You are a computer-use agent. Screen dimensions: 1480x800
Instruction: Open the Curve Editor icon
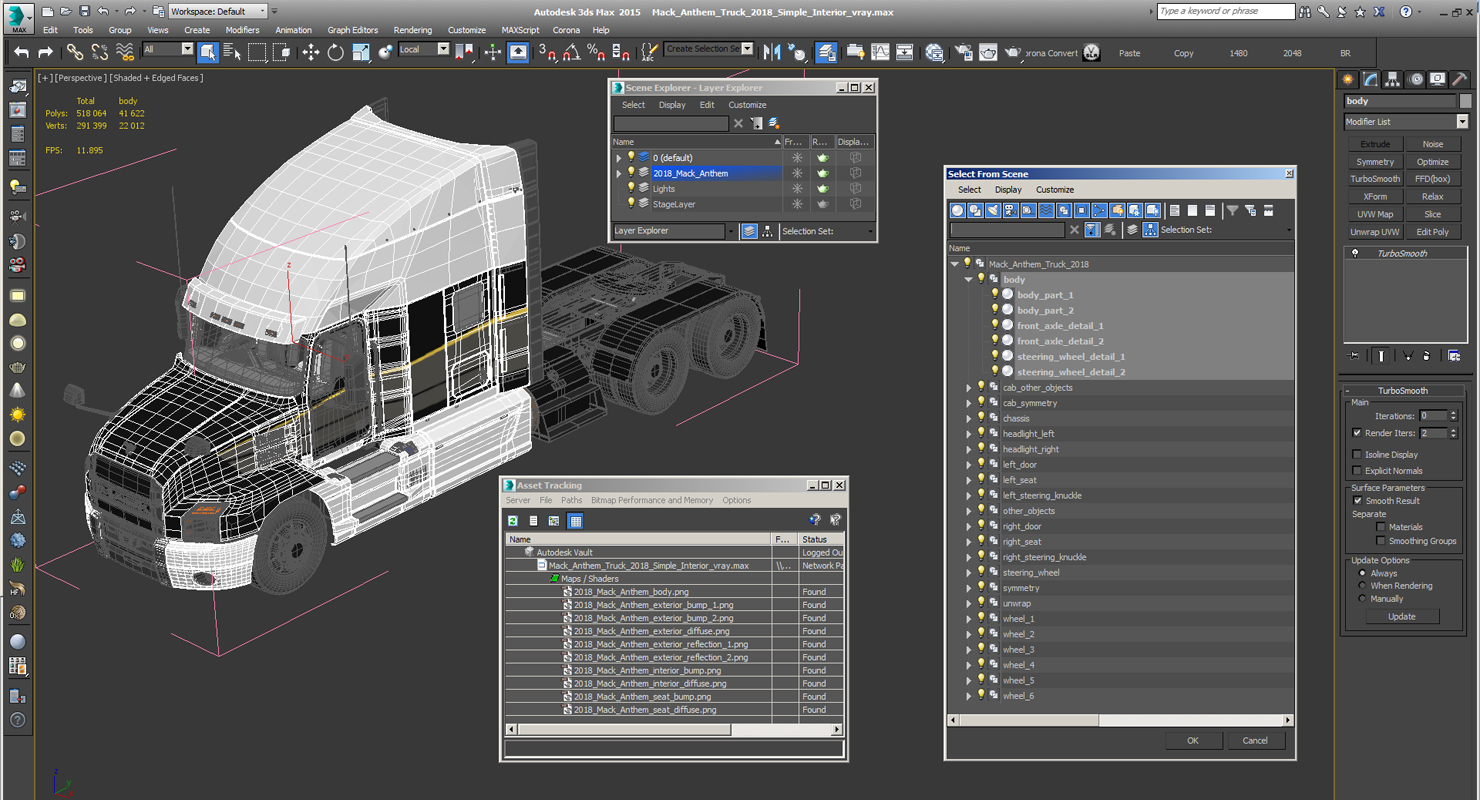(880, 53)
